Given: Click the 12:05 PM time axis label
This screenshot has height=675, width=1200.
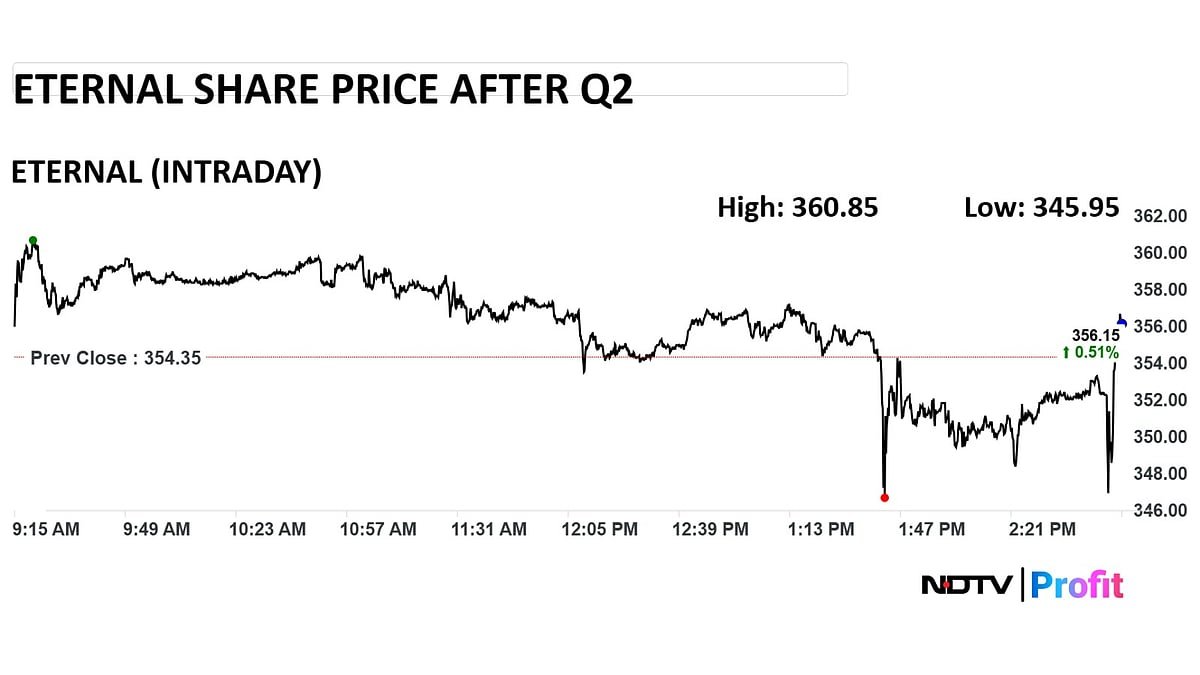Looking at the screenshot, I should pos(598,529).
